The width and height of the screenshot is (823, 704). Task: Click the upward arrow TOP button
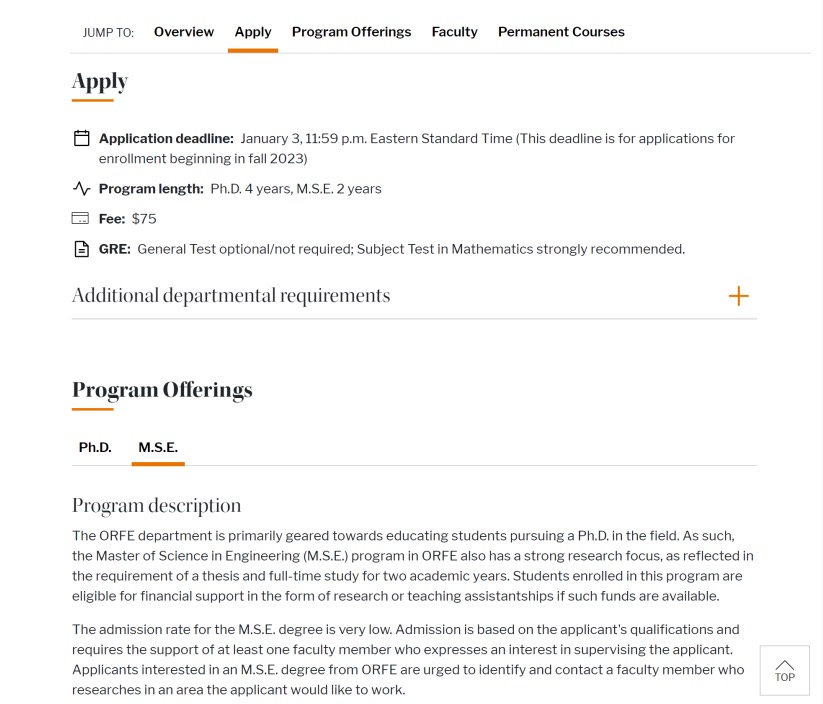pos(785,671)
